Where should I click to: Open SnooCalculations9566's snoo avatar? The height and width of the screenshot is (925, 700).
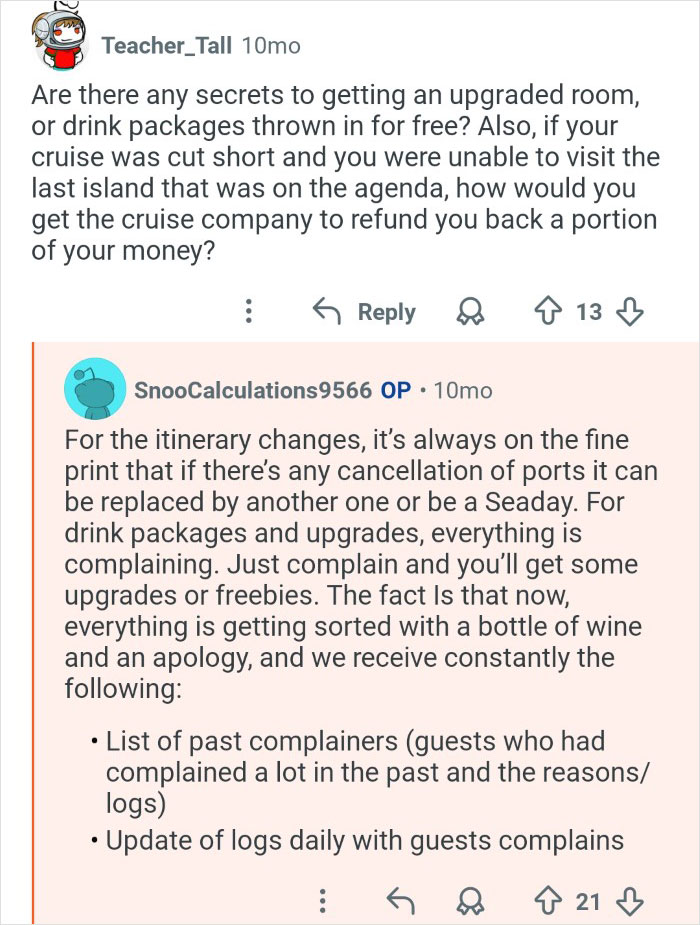[x=95, y=390]
